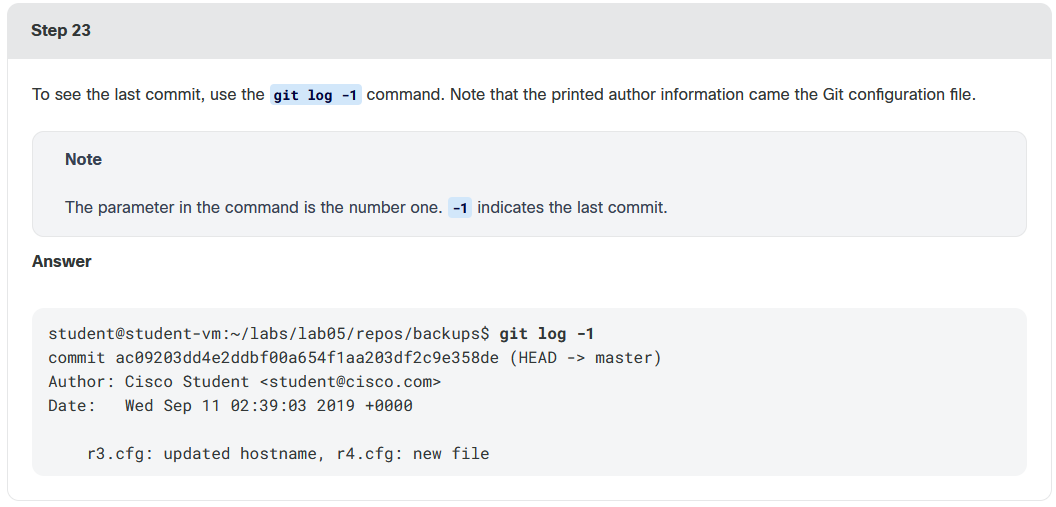The height and width of the screenshot is (507, 1056).
Task: Click the (HEAD -> master) reference
Action: point(585,358)
